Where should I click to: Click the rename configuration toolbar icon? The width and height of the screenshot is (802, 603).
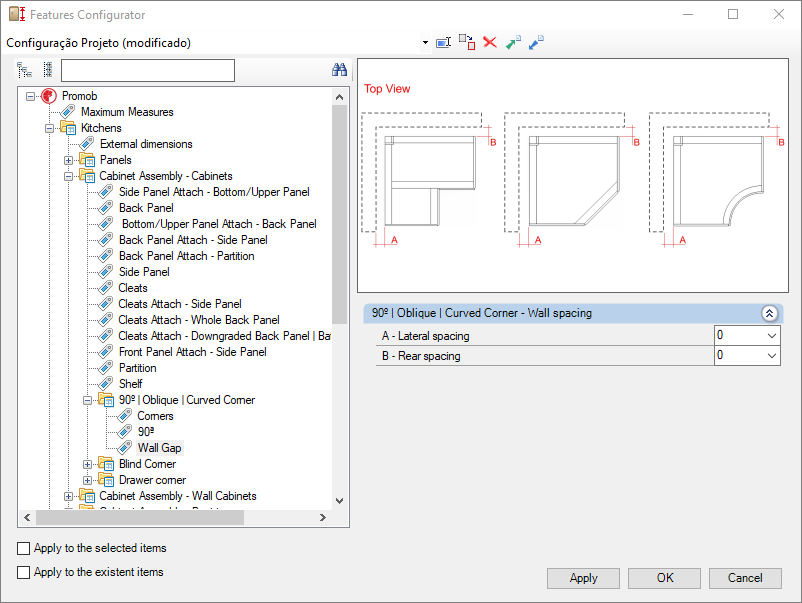443,42
